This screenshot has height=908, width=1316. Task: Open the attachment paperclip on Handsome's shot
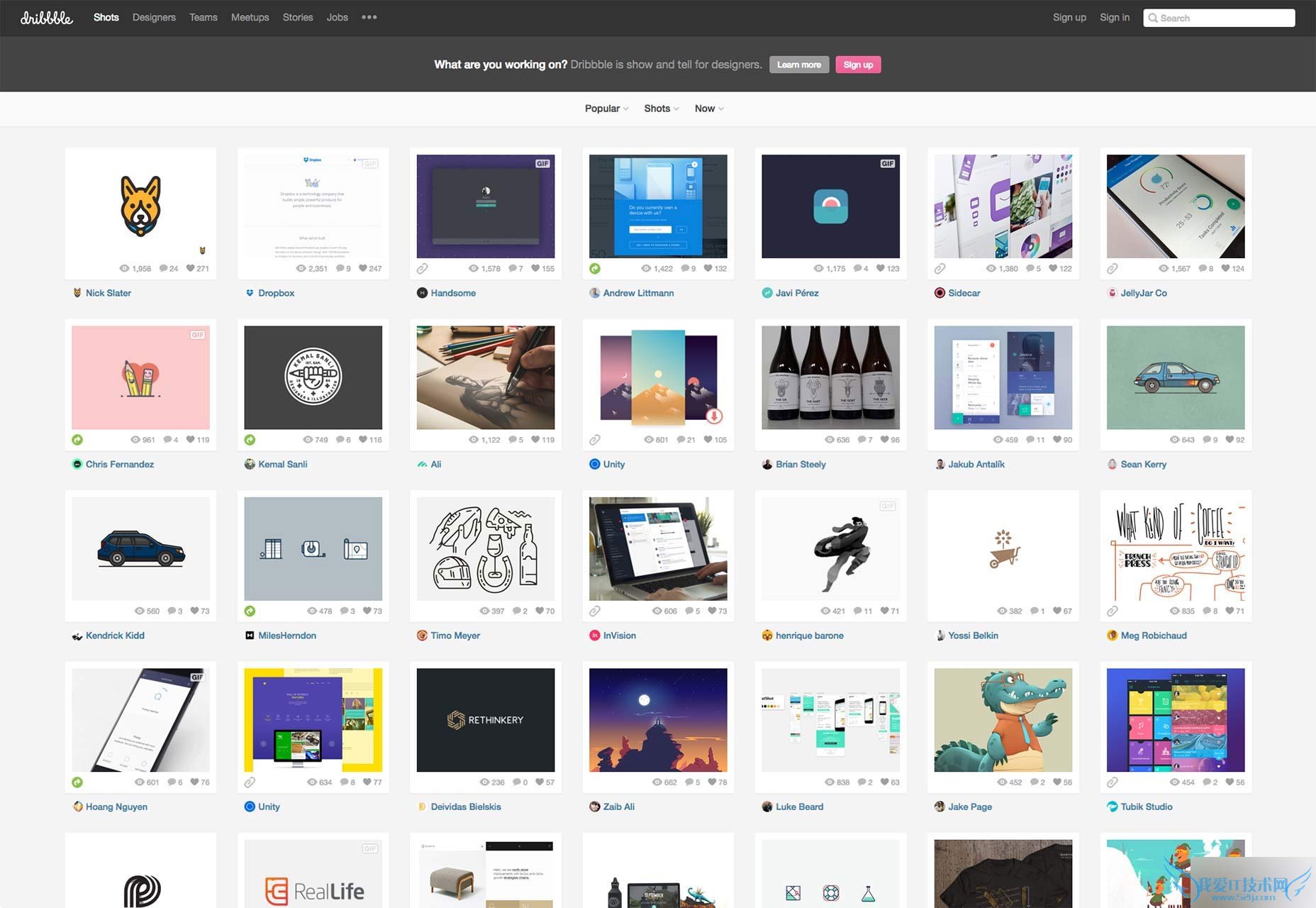point(422,269)
